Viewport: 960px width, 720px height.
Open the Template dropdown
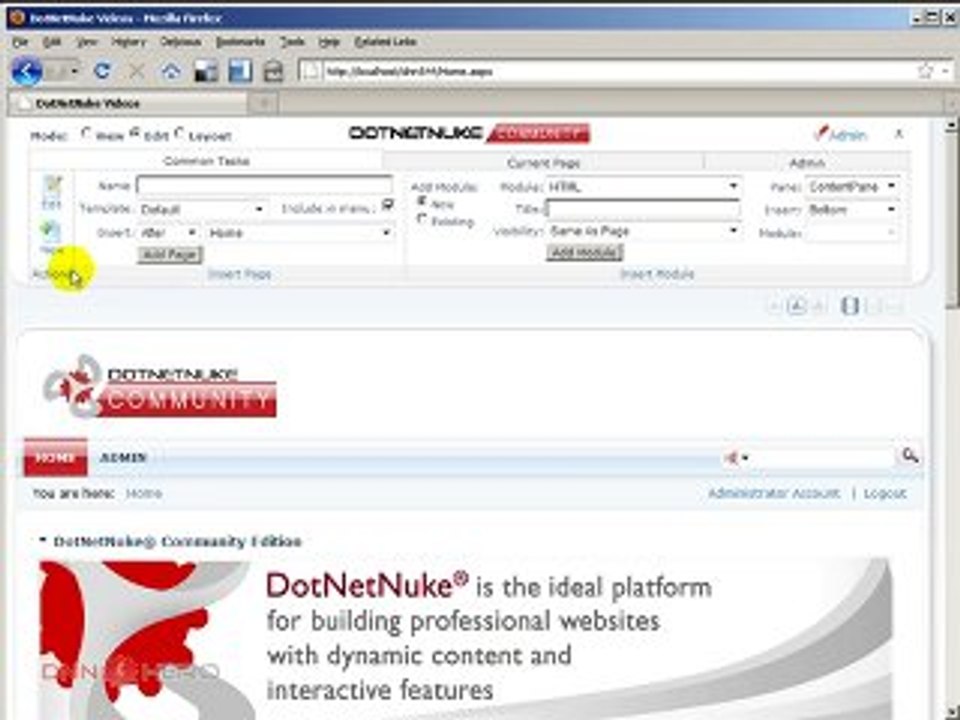[x=203, y=209]
